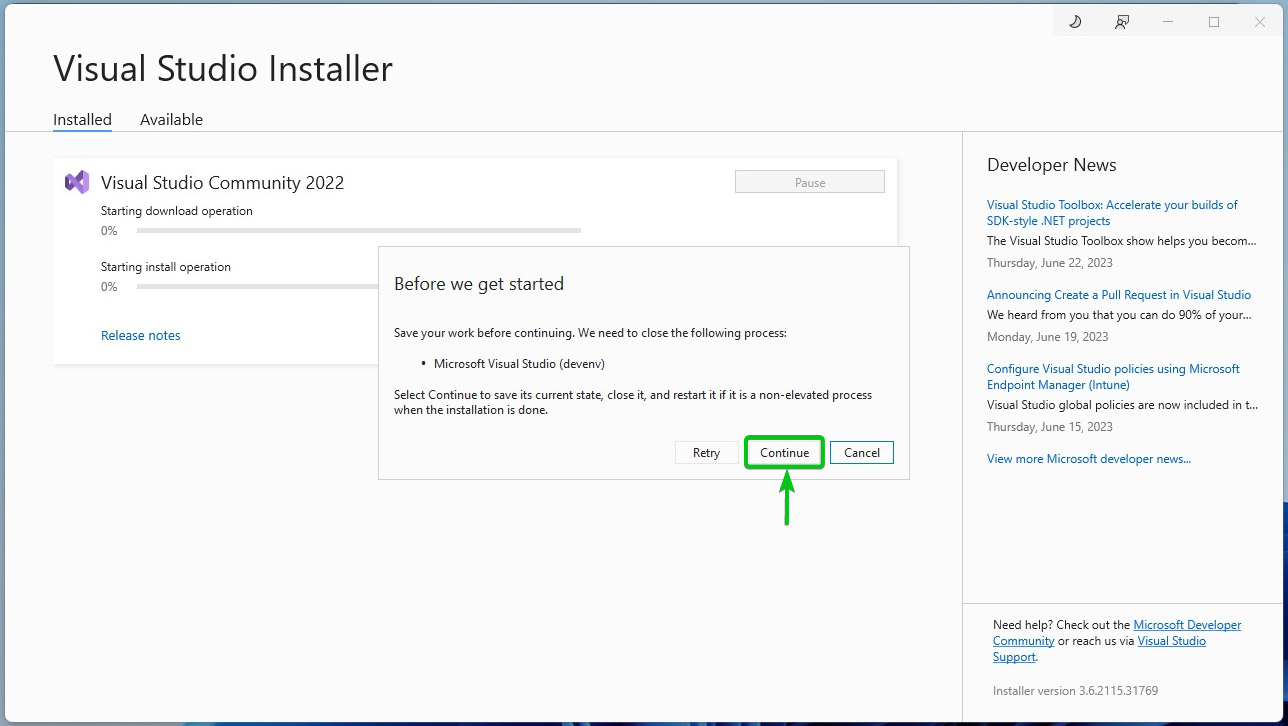Open Microsoft Developer Community link
The image size is (1288, 726).
tap(1118, 633)
